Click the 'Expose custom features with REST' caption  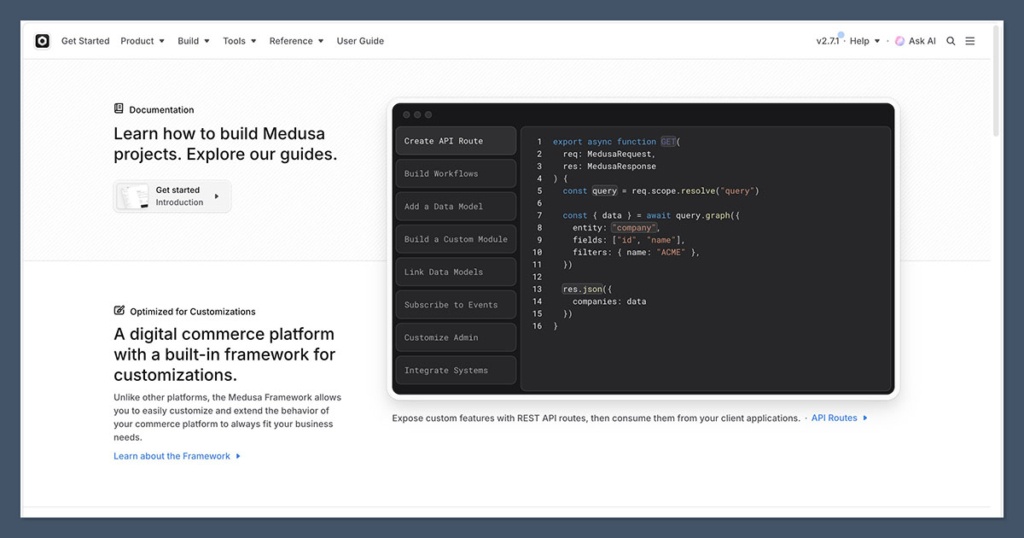tap(596, 418)
